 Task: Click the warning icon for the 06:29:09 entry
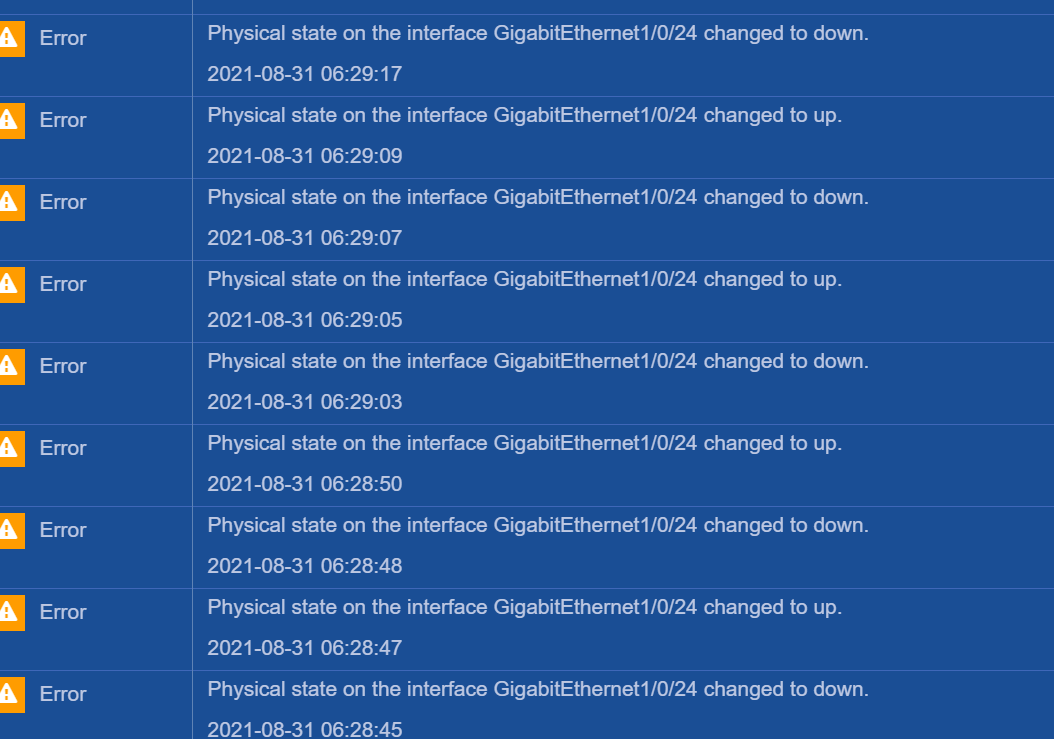click(10, 120)
